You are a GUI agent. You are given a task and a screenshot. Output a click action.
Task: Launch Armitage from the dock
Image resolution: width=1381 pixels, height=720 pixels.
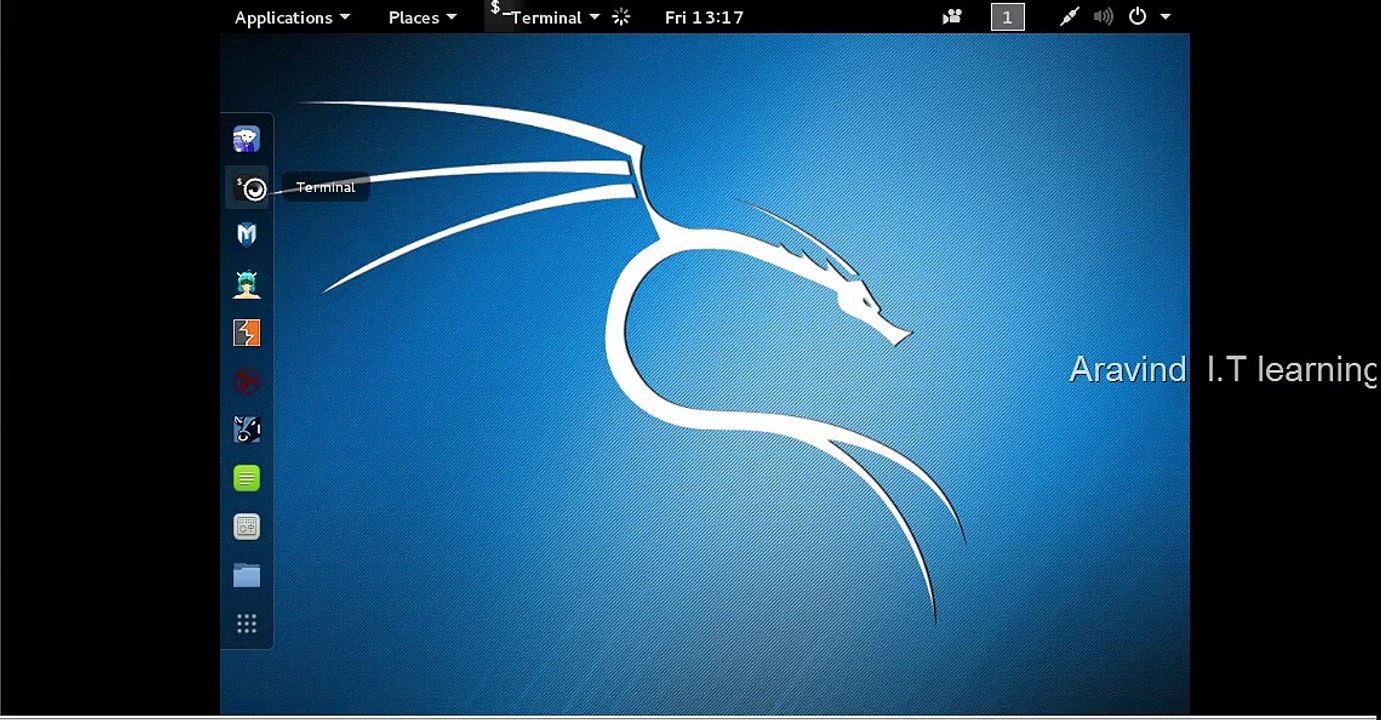(246, 284)
